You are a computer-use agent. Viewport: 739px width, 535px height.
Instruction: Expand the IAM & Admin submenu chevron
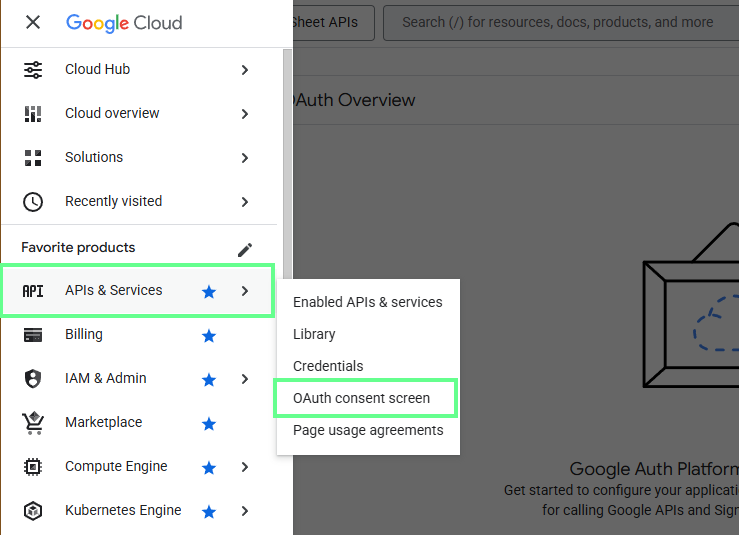click(245, 379)
